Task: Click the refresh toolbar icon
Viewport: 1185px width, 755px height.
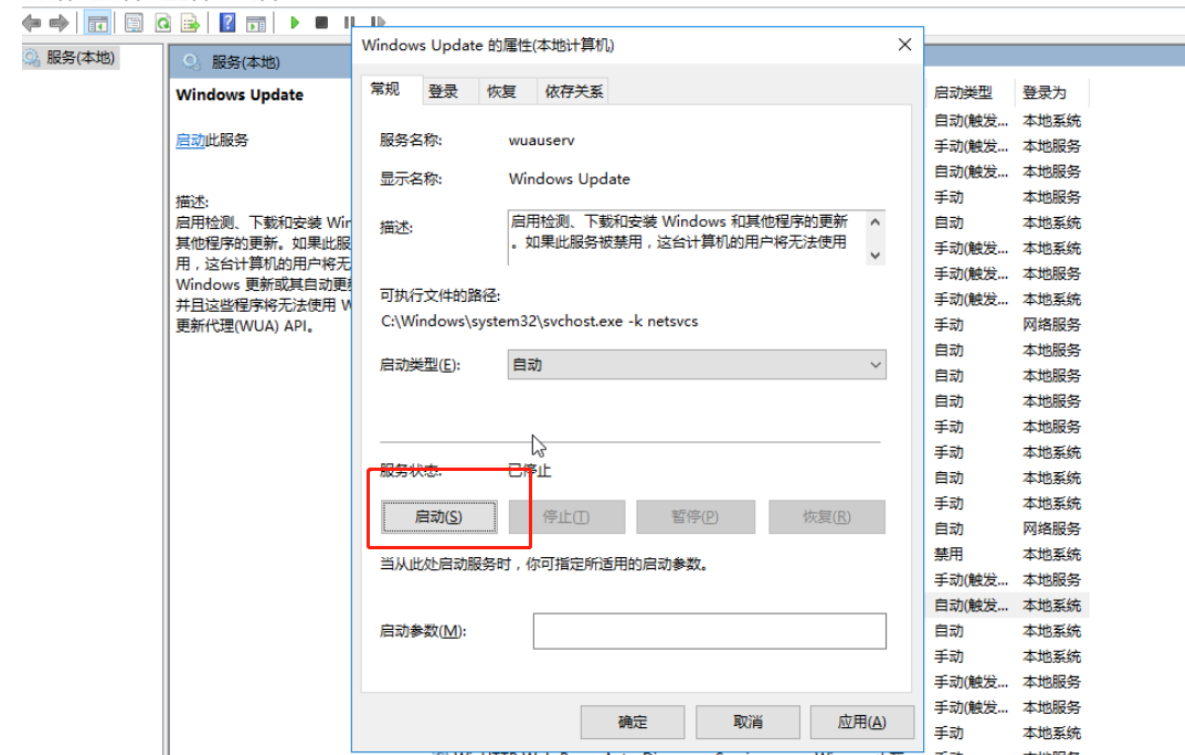Action: pos(162,22)
